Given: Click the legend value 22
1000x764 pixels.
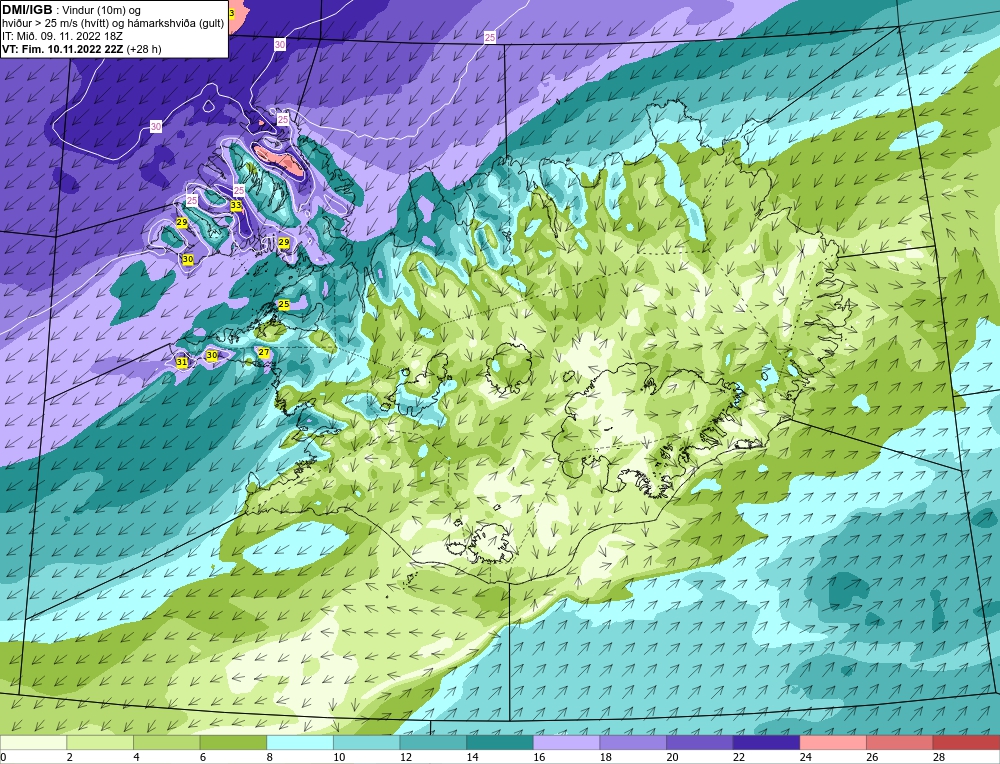Looking at the screenshot, I should coord(739,757).
